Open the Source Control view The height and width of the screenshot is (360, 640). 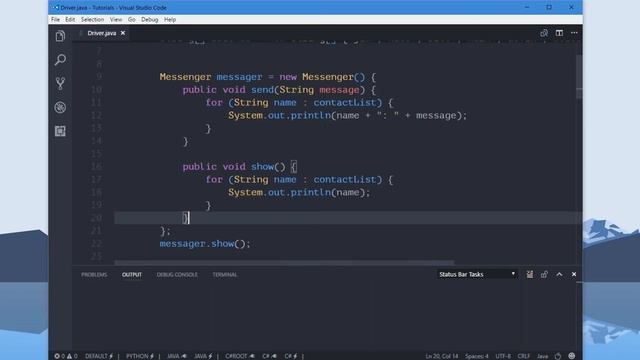click(x=60, y=83)
